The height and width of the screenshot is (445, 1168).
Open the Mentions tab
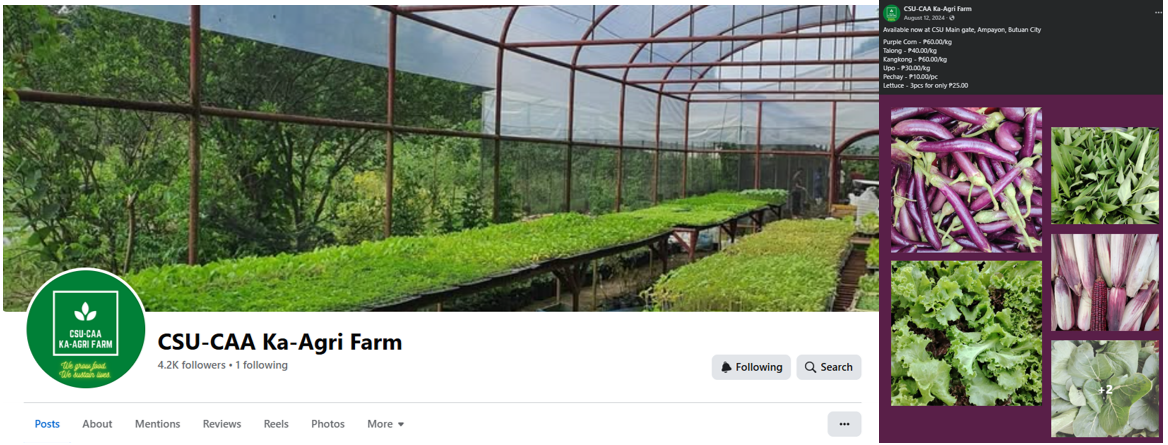point(157,424)
